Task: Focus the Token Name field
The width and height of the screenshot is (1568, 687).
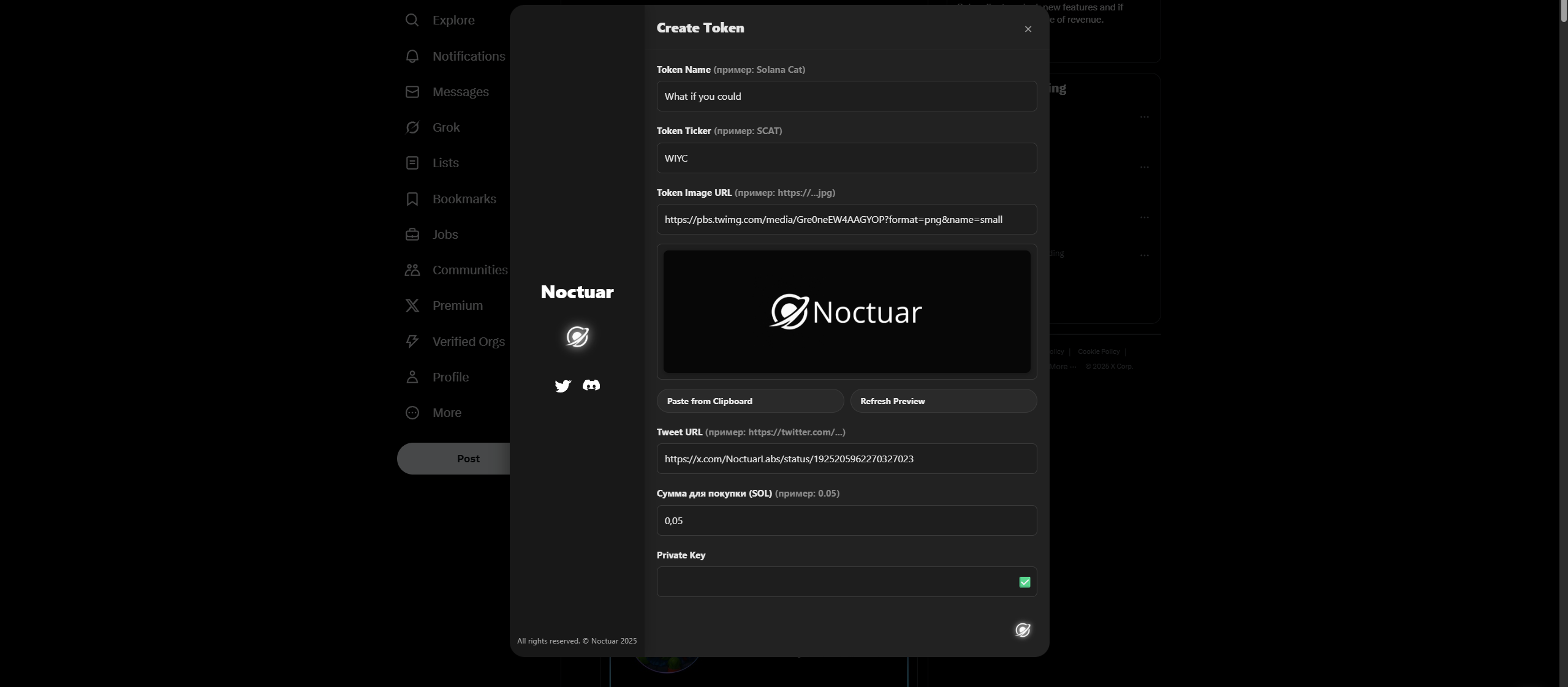Action: pos(847,96)
